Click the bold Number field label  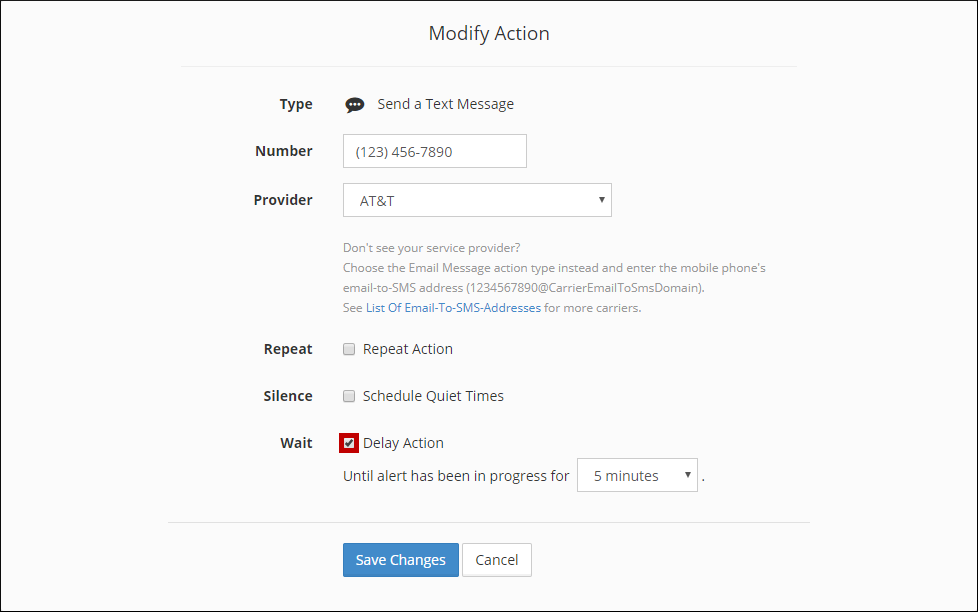[x=284, y=151]
